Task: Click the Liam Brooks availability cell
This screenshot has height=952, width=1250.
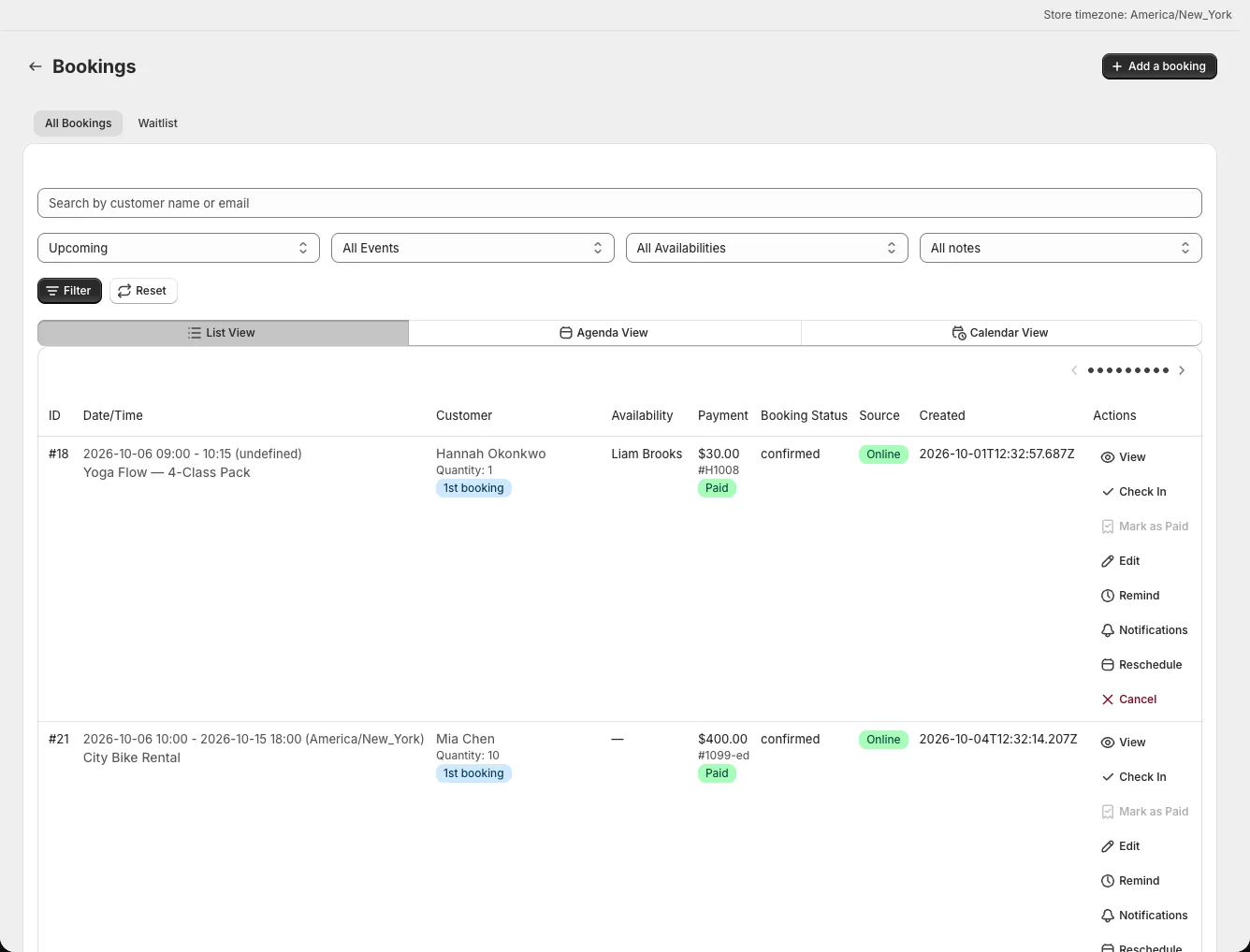Action: click(647, 454)
